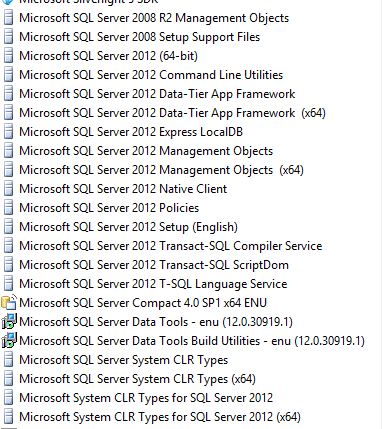
Task: Select System CLR Types for SQL Server 2012 (x64)
Action: [160, 417]
